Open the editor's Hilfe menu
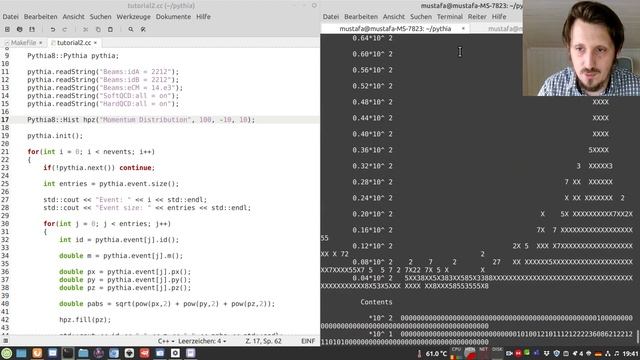This screenshot has width=640, height=360. tap(203, 17)
